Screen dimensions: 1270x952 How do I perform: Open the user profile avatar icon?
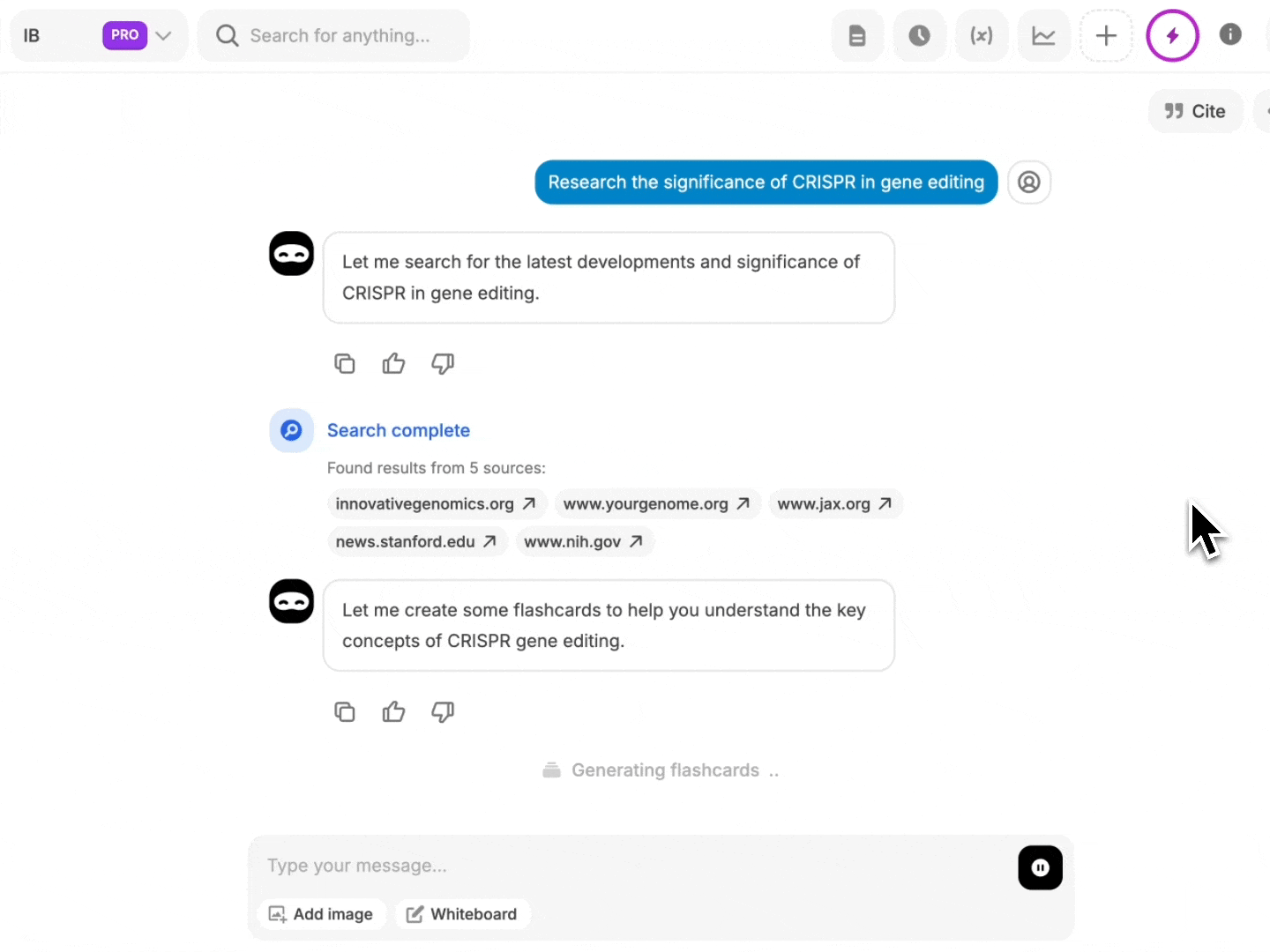coord(1028,182)
